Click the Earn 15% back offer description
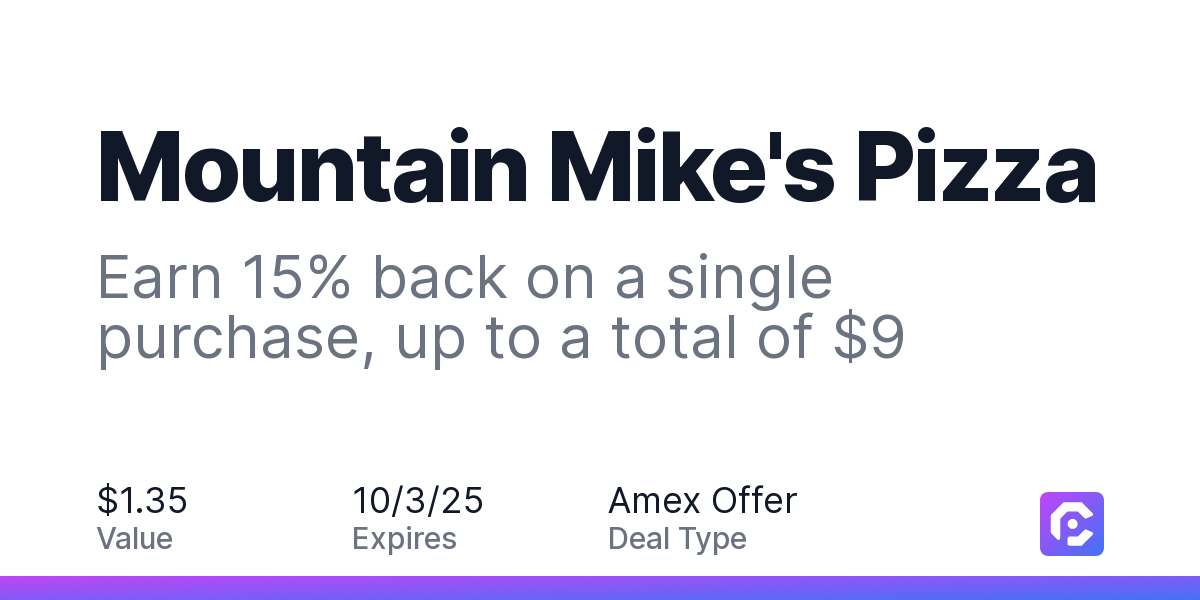 click(x=502, y=309)
